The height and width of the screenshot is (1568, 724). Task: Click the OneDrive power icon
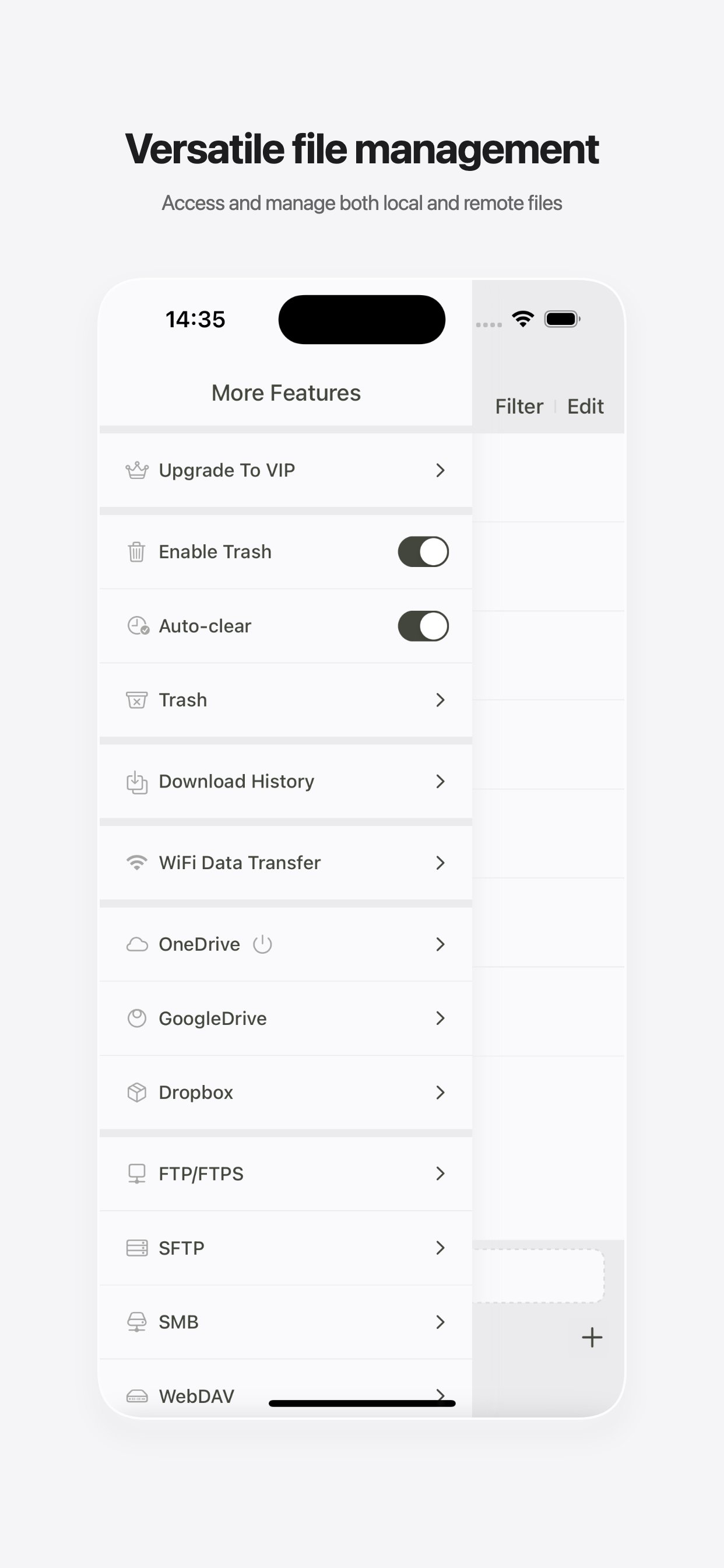(262, 944)
